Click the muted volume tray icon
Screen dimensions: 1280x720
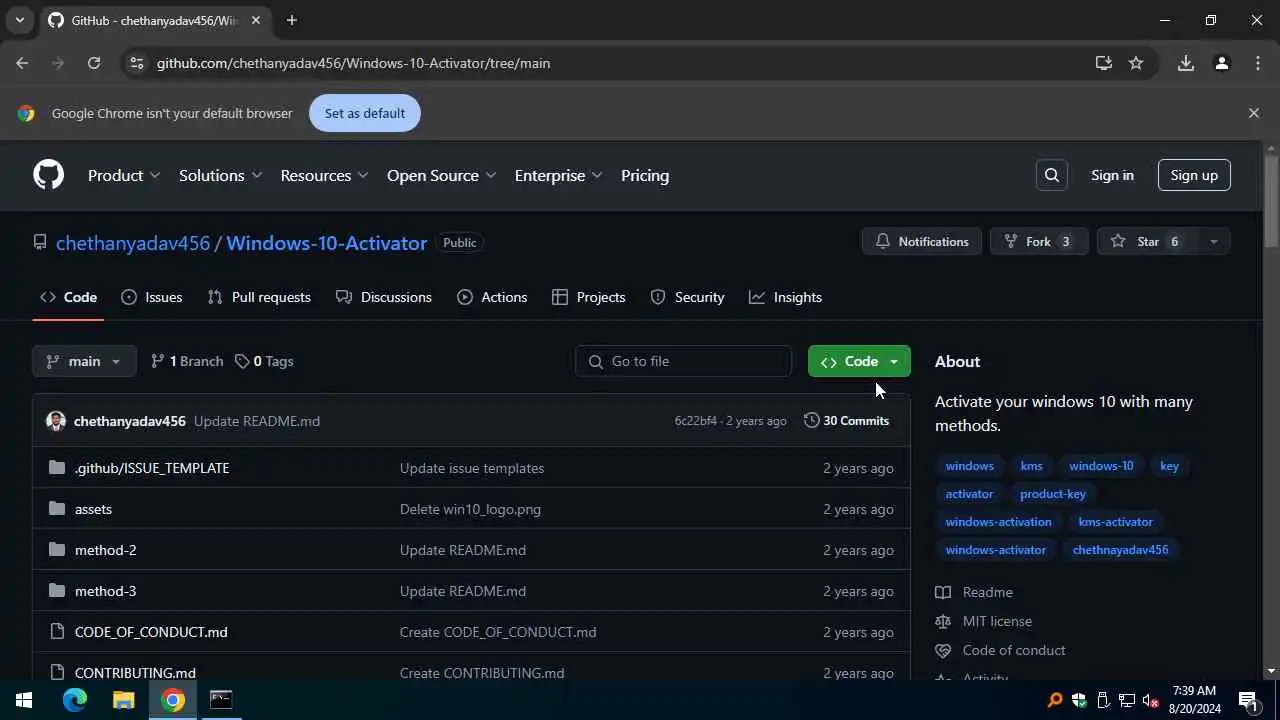(x=1150, y=700)
